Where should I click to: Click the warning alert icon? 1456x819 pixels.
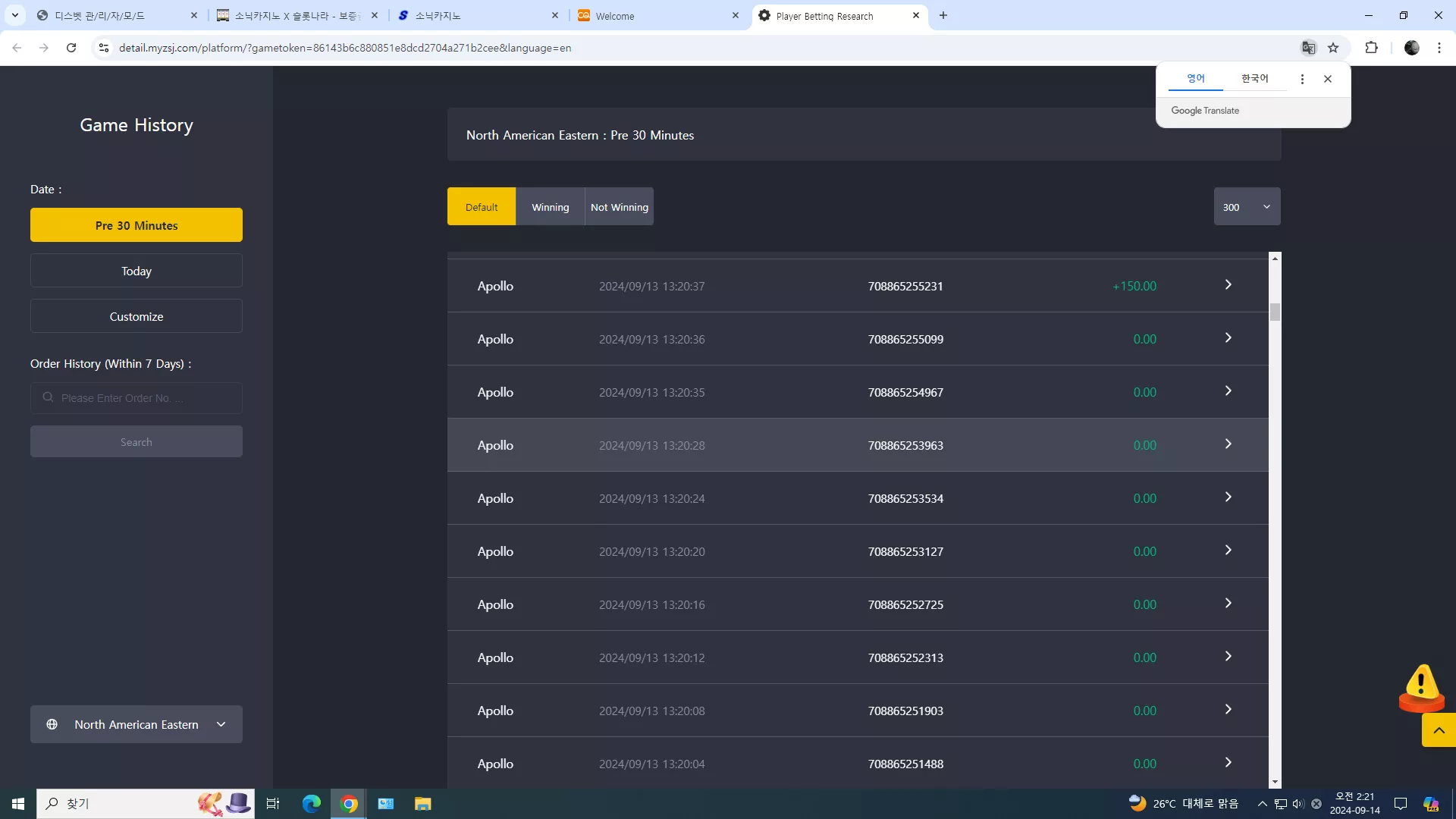(1421, 688)
